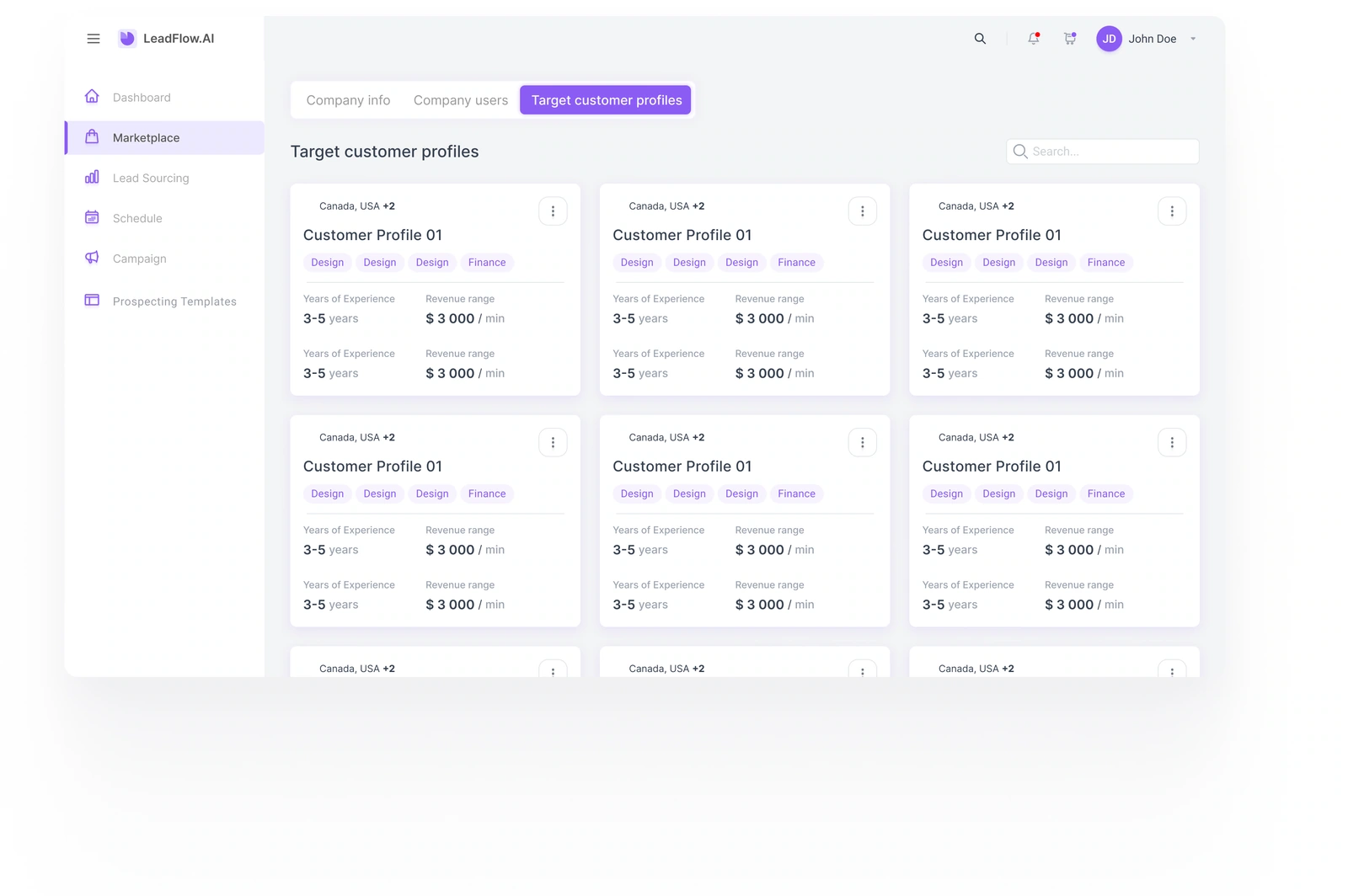This screenshot has height=896, width=1348.
Task: Open Schedule via its calendar icon
Action: (x=92, y=217)
